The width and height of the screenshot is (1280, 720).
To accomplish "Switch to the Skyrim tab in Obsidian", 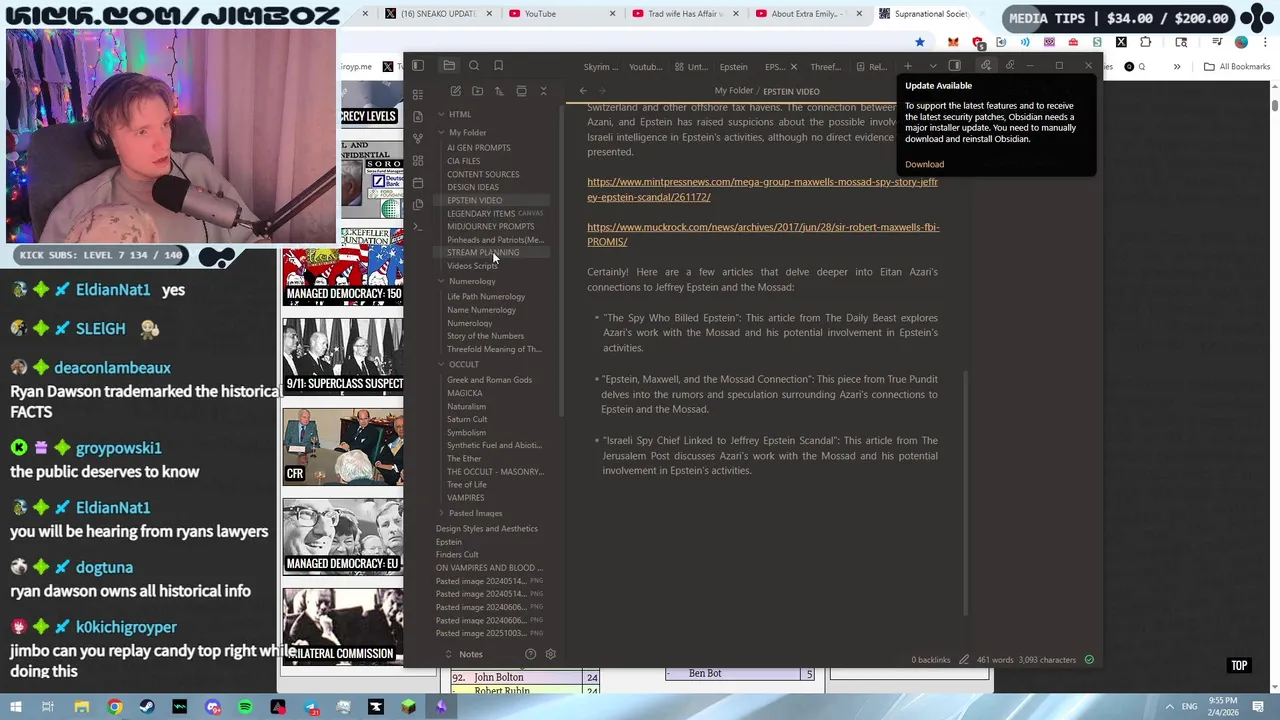I will tap(601, 67).
